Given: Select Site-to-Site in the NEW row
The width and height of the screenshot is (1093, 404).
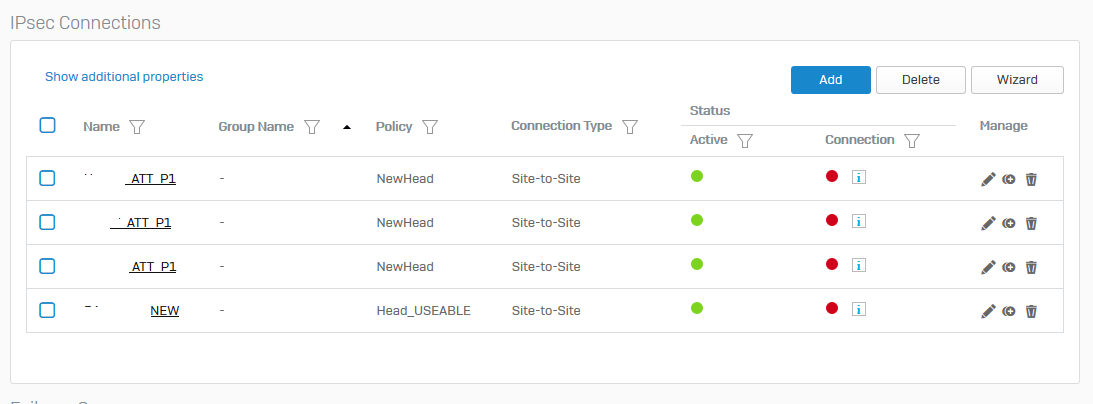Looking at the screenshot, I should (546, 311).
